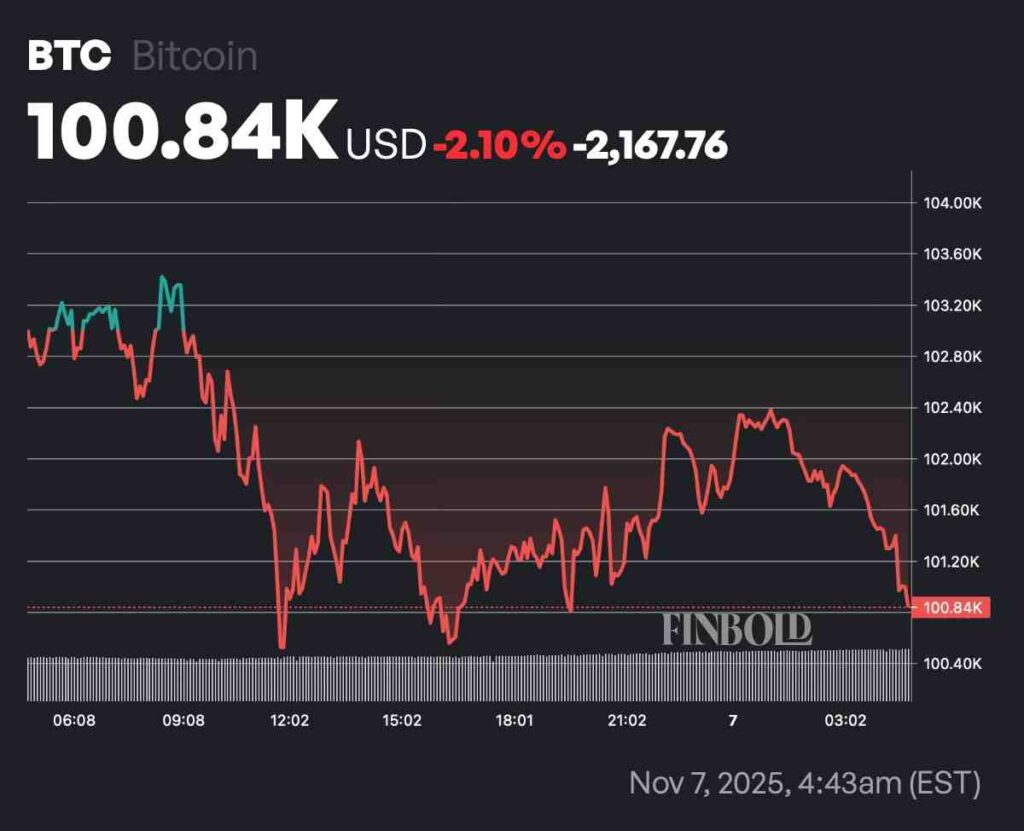
Task: Click the -2.10% percentage change
Action: tap(498, 146)
